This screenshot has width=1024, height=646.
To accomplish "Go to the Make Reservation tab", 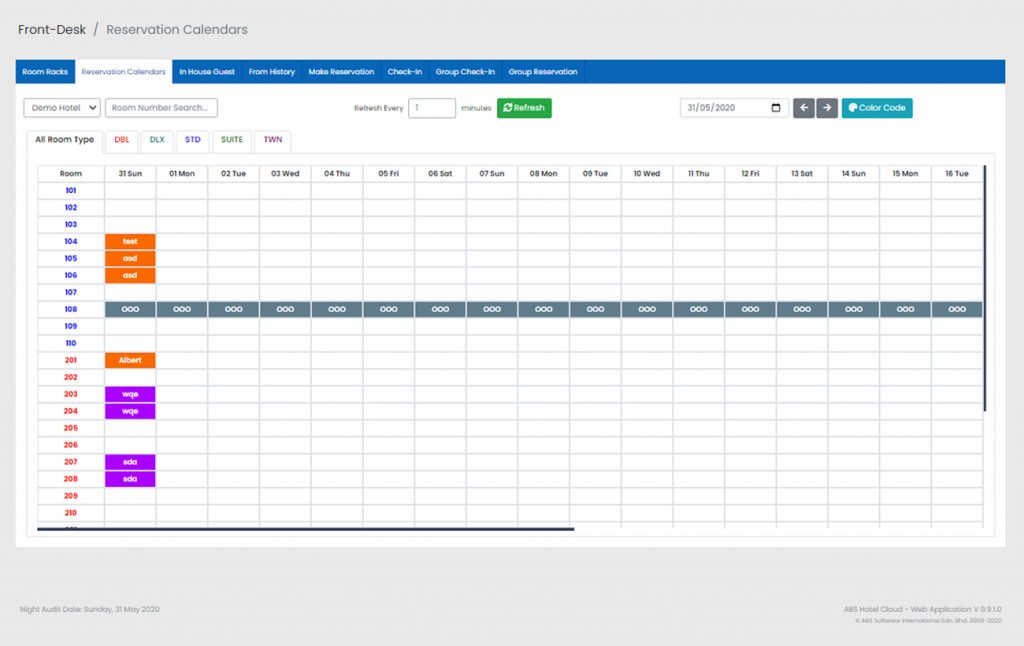I will click(x=341, y=72).
